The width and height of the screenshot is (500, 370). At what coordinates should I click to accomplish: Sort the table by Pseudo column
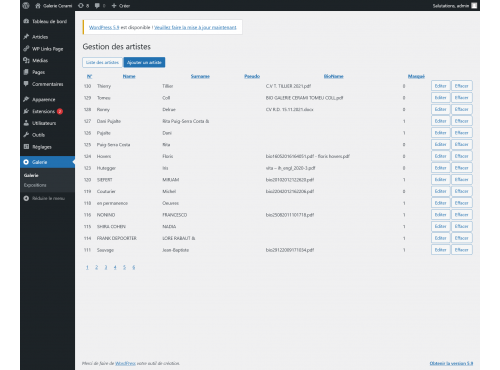coord(252,76)
